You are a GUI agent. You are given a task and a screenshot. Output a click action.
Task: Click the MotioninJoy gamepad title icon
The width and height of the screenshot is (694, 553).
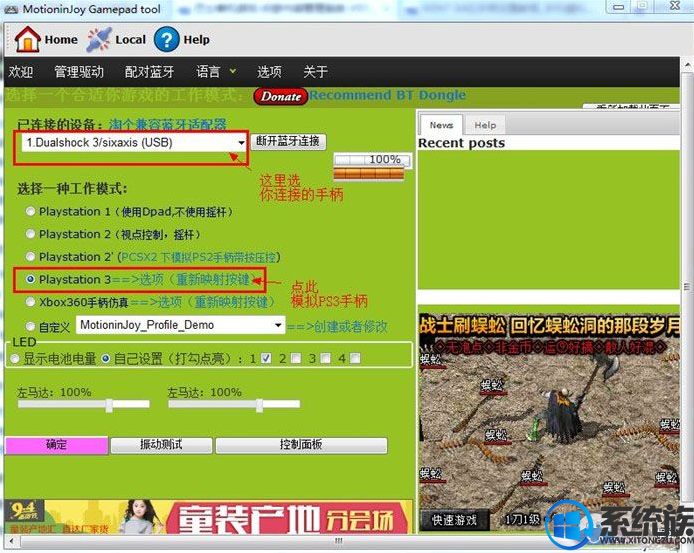[11, 9]
